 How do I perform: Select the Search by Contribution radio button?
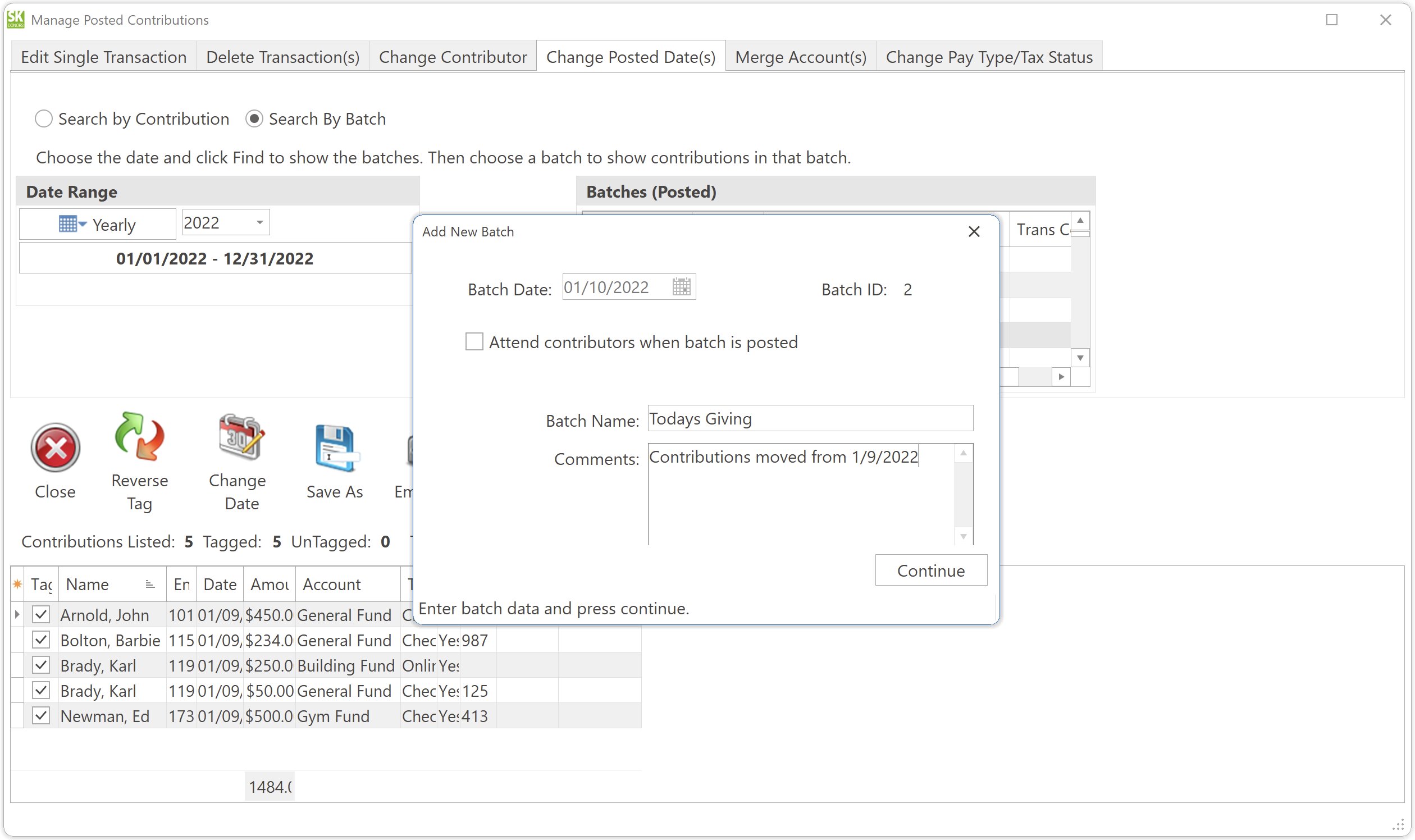pyautogui.click(x=44, y=119)
